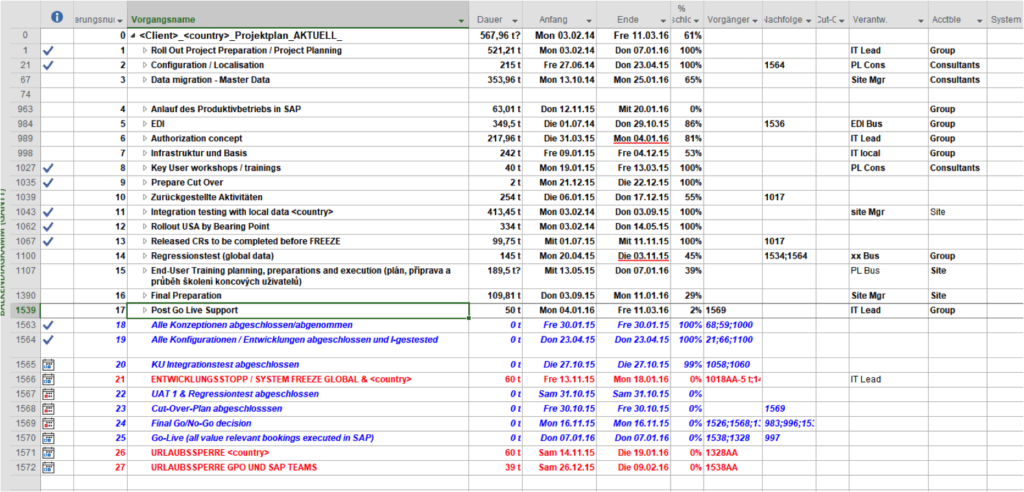Click calendar icon for URLAUBSSPERRE GPO UND SAP TEAMS
Screen dimensions: 1024x492
(x=47, y=467)
